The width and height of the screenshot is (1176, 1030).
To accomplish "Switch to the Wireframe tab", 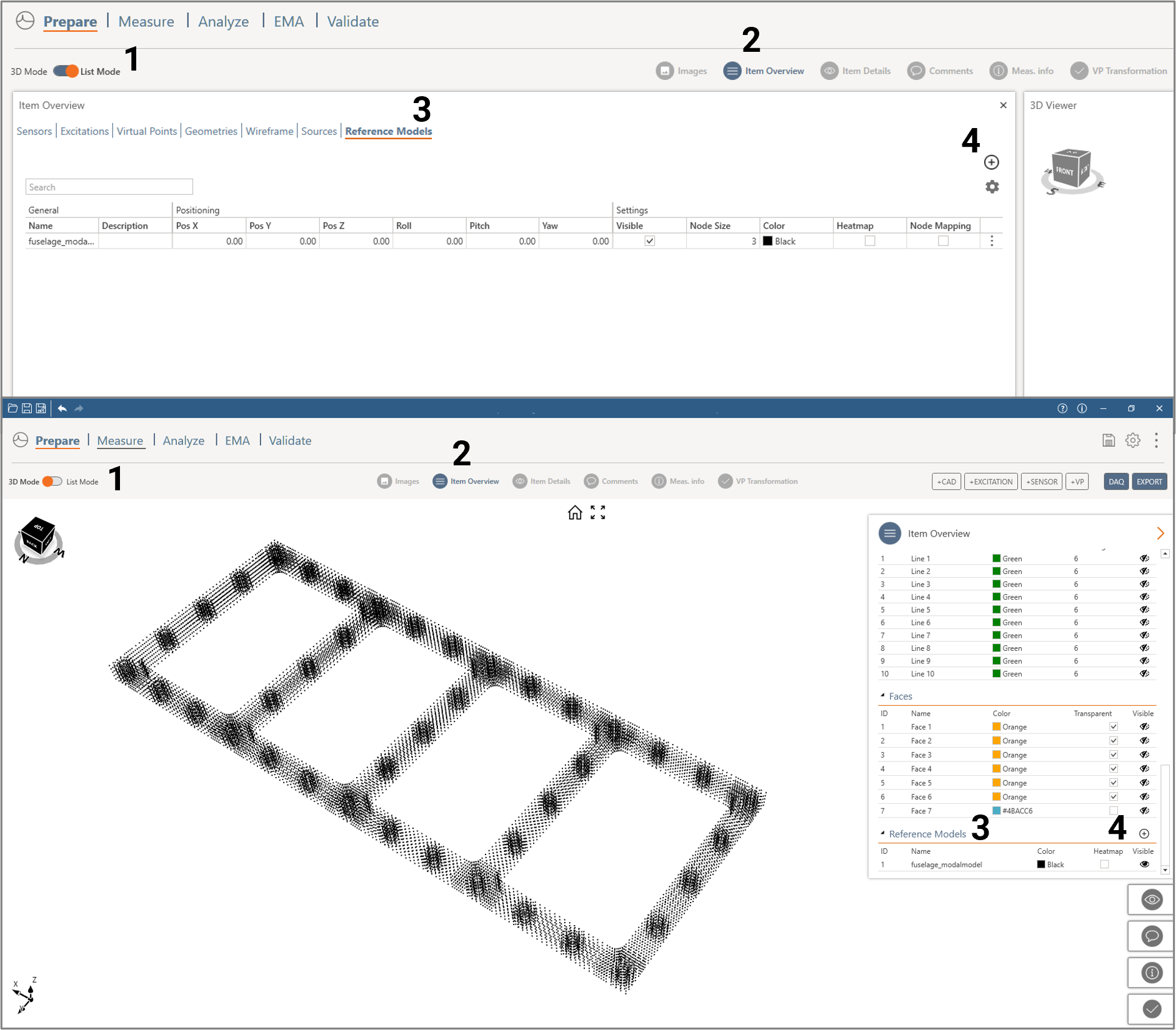I will (269, 131).
